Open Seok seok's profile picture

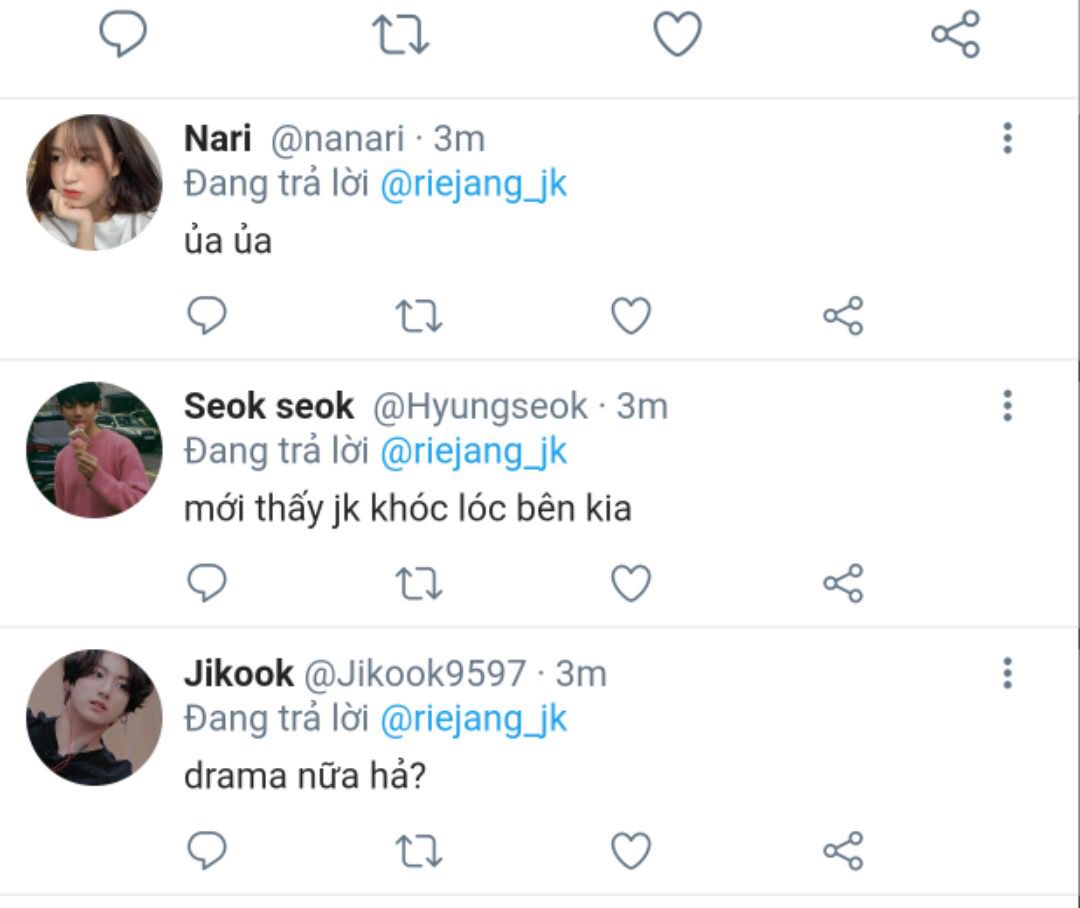pos(94,449)
